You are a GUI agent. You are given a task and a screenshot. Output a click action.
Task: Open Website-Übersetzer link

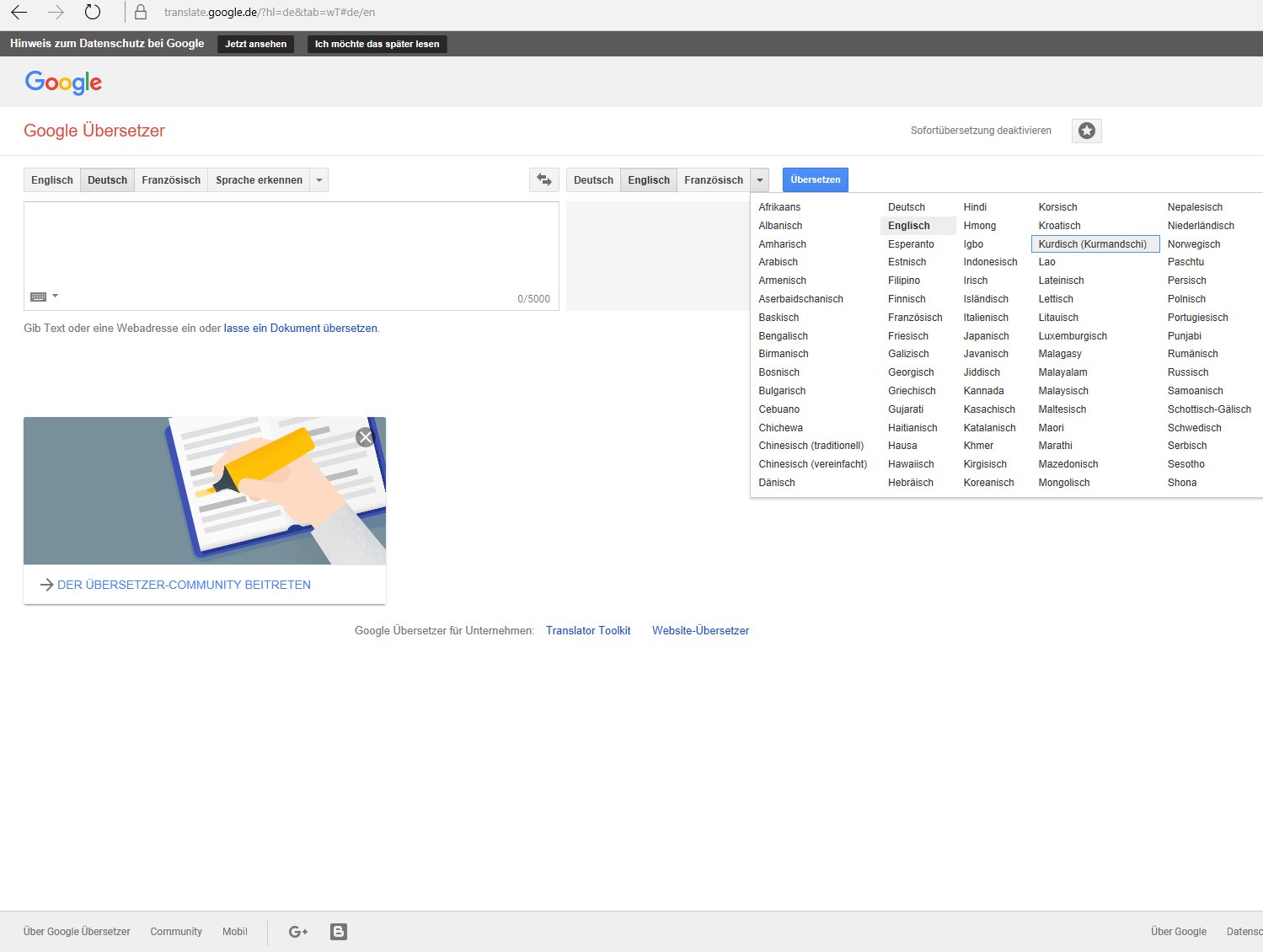(700, 630)
